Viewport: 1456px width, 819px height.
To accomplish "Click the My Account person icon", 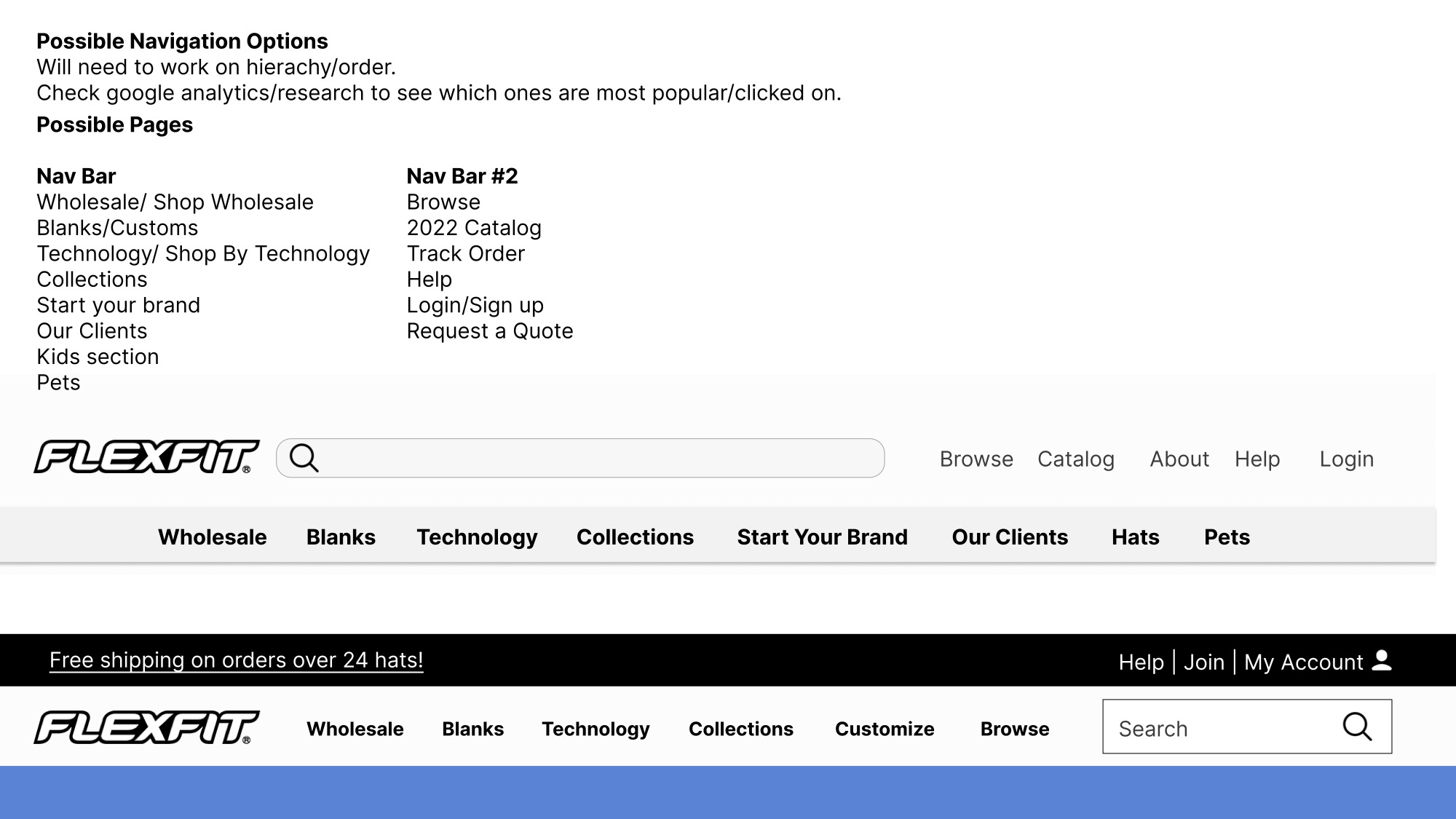I will pos(1381,660).
